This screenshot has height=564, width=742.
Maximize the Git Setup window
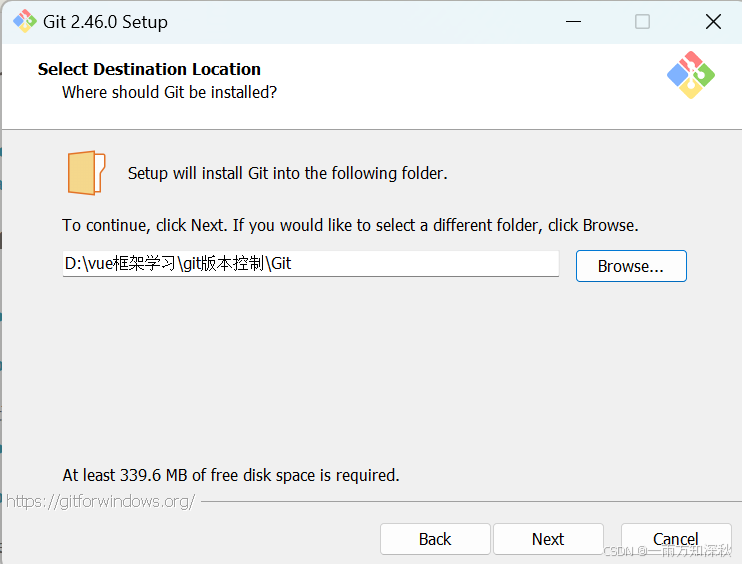pyautogui.click(x=642, y=21)
